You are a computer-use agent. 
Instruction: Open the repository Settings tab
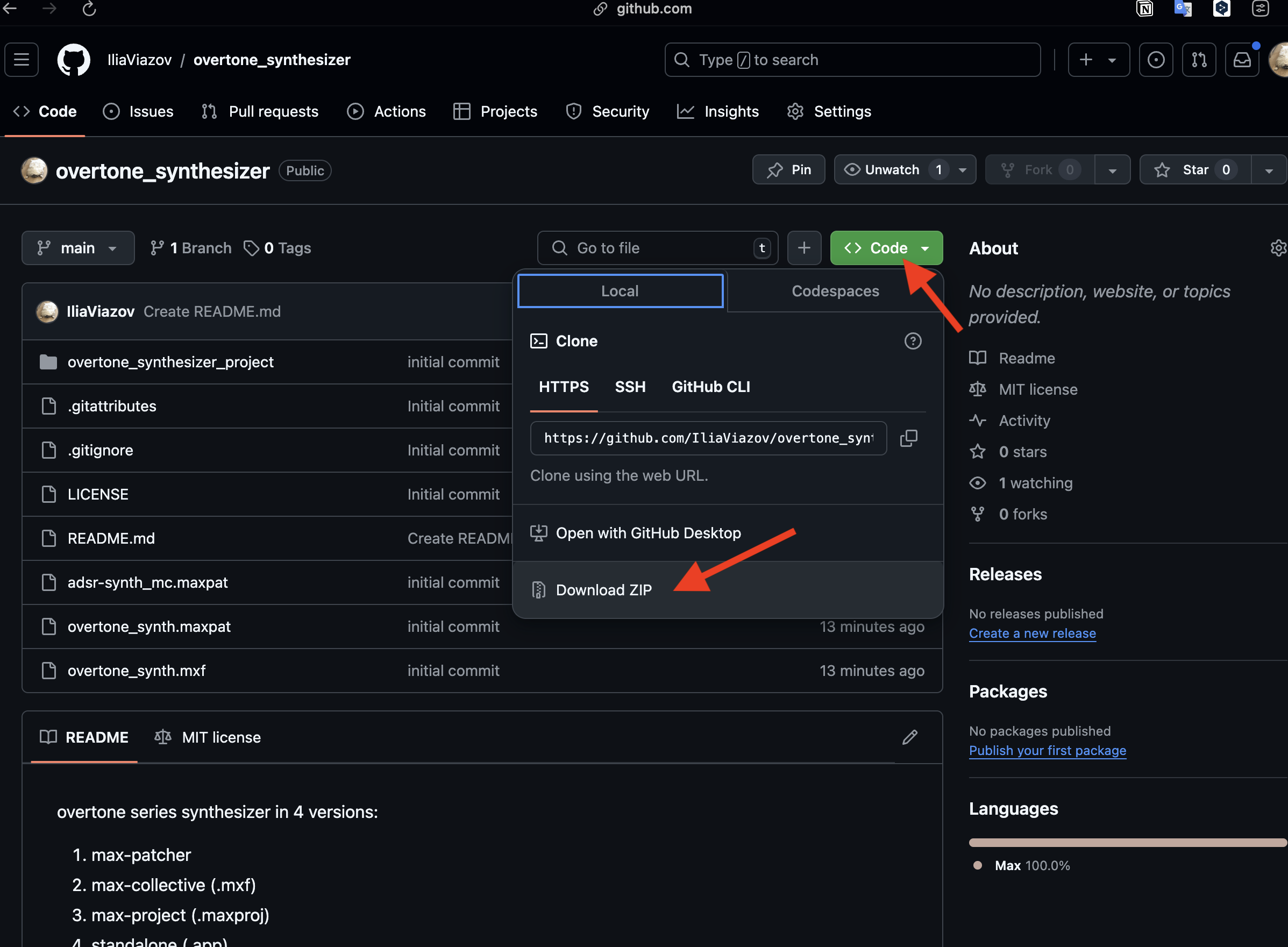click(829, 111)
